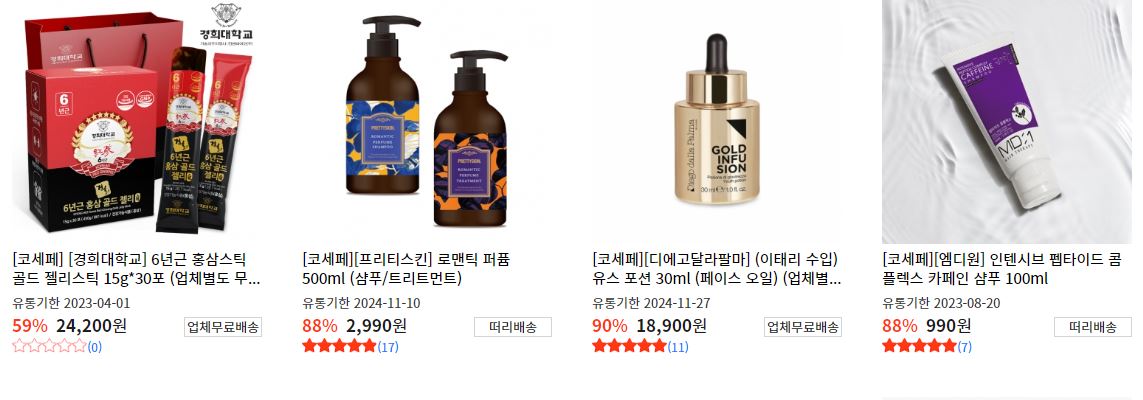Click the five-star rating with (11) reviews
1143x400 pixels.
click(x=640, y=346)
